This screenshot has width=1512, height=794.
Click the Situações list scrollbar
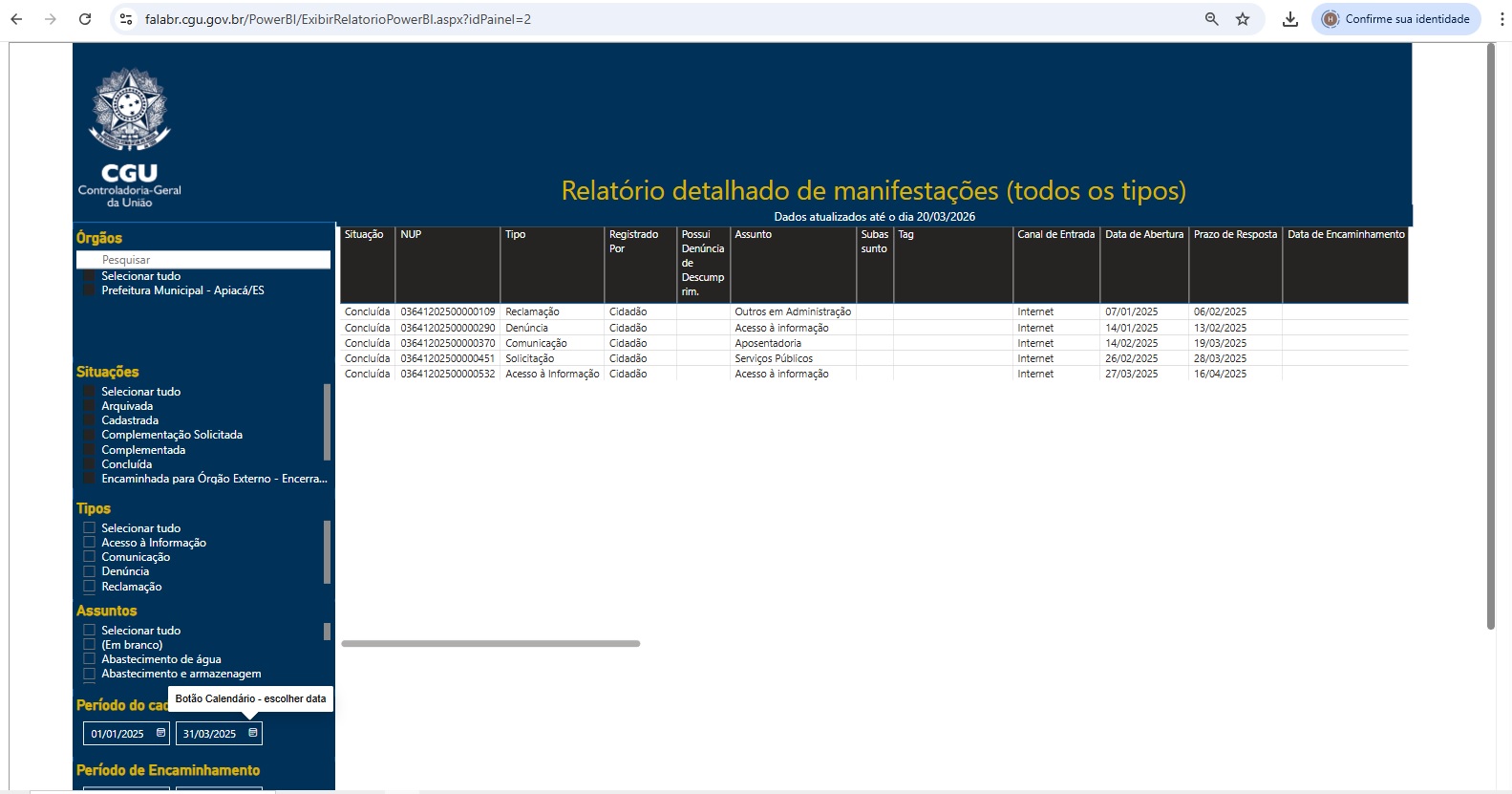[x=327, y=421]
